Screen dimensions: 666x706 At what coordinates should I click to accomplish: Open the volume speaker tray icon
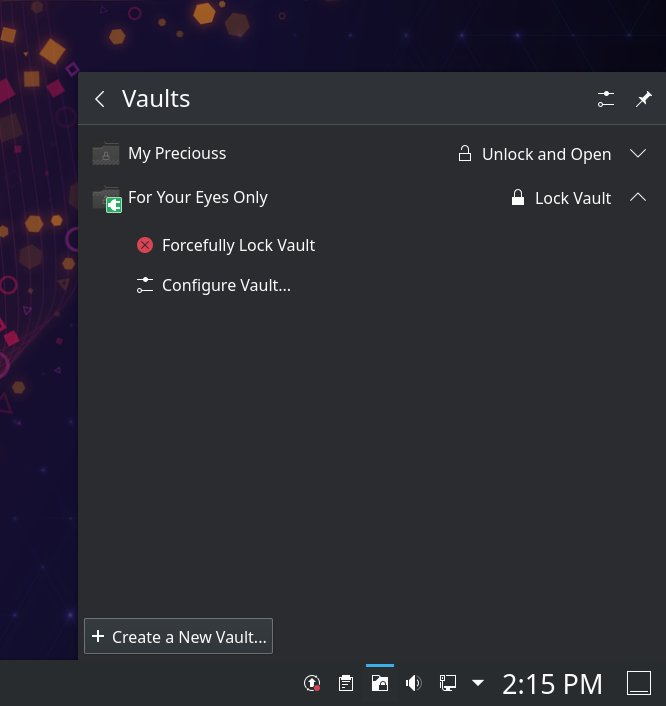(413, 683)
